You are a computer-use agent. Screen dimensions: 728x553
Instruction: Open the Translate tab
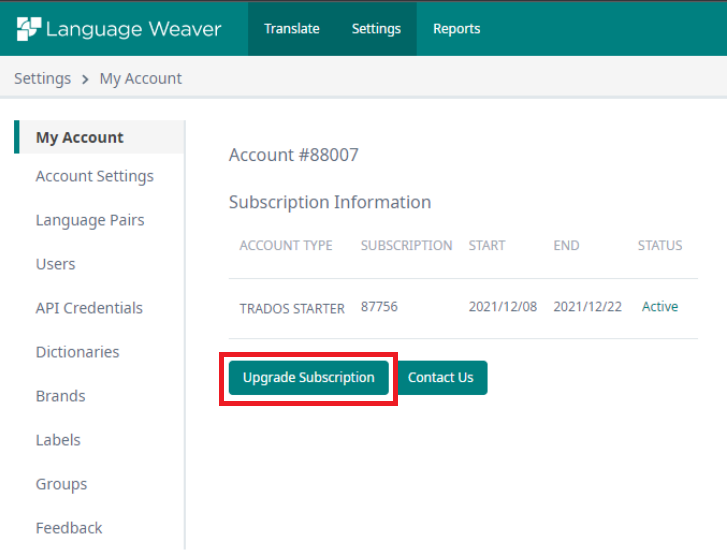click(x=292, y=29)
